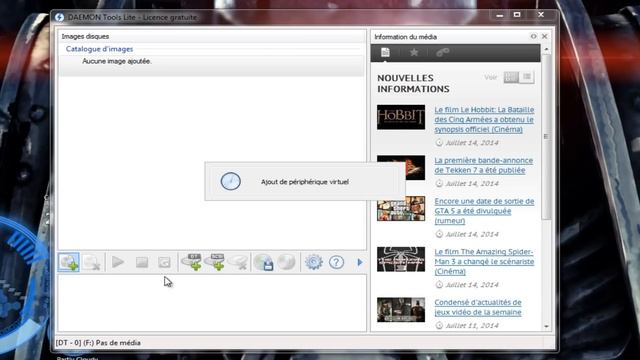This screenshot has width=640, height=360.
Task: Switch to the star favorites tab
Action: (x=414, y=52)
